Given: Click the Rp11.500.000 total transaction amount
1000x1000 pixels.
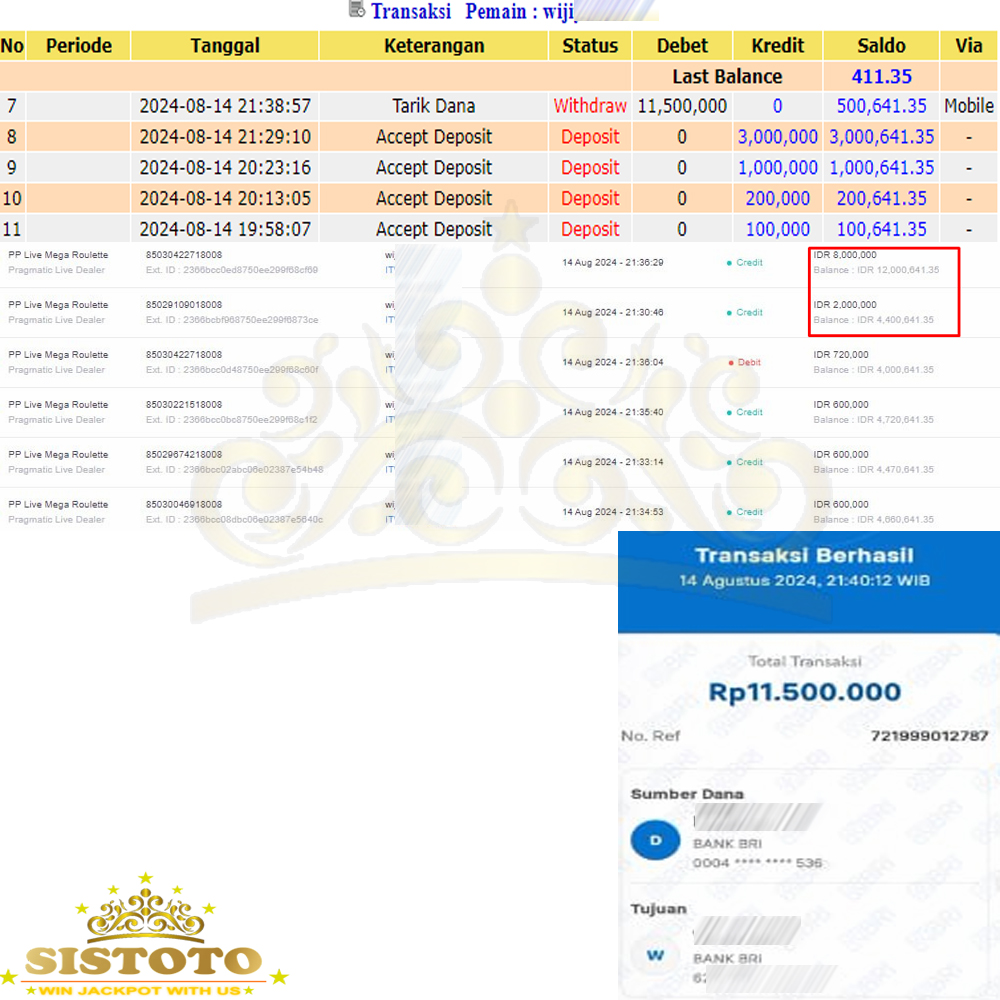Looking at the screenshot, I should (x=805, y=692).
